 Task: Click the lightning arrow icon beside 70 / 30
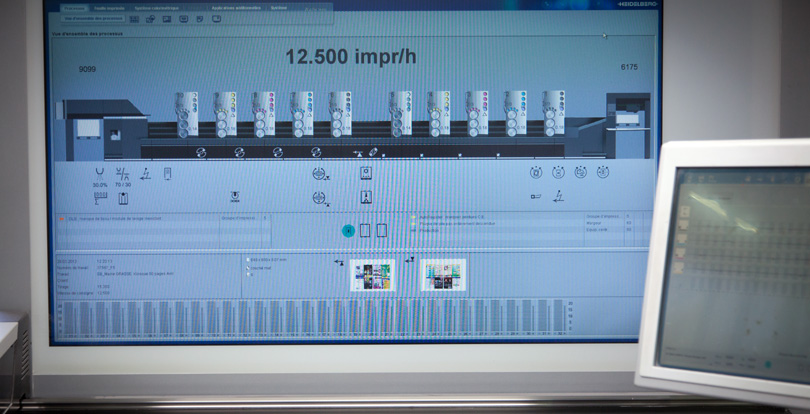pos(145,174)
